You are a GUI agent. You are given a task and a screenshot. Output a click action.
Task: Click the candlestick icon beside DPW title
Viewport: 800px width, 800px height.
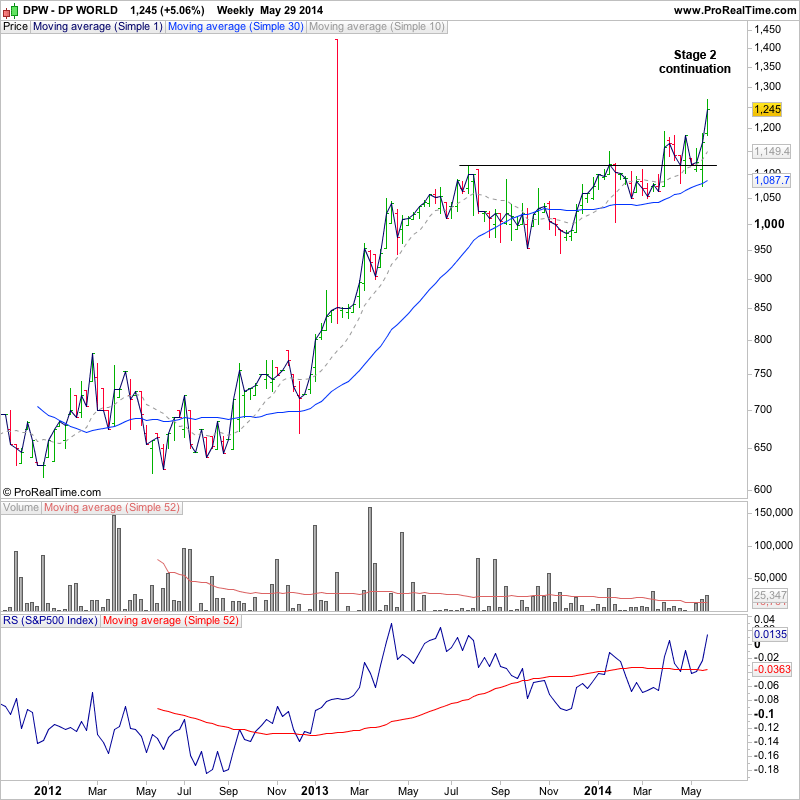click(10, 10)
